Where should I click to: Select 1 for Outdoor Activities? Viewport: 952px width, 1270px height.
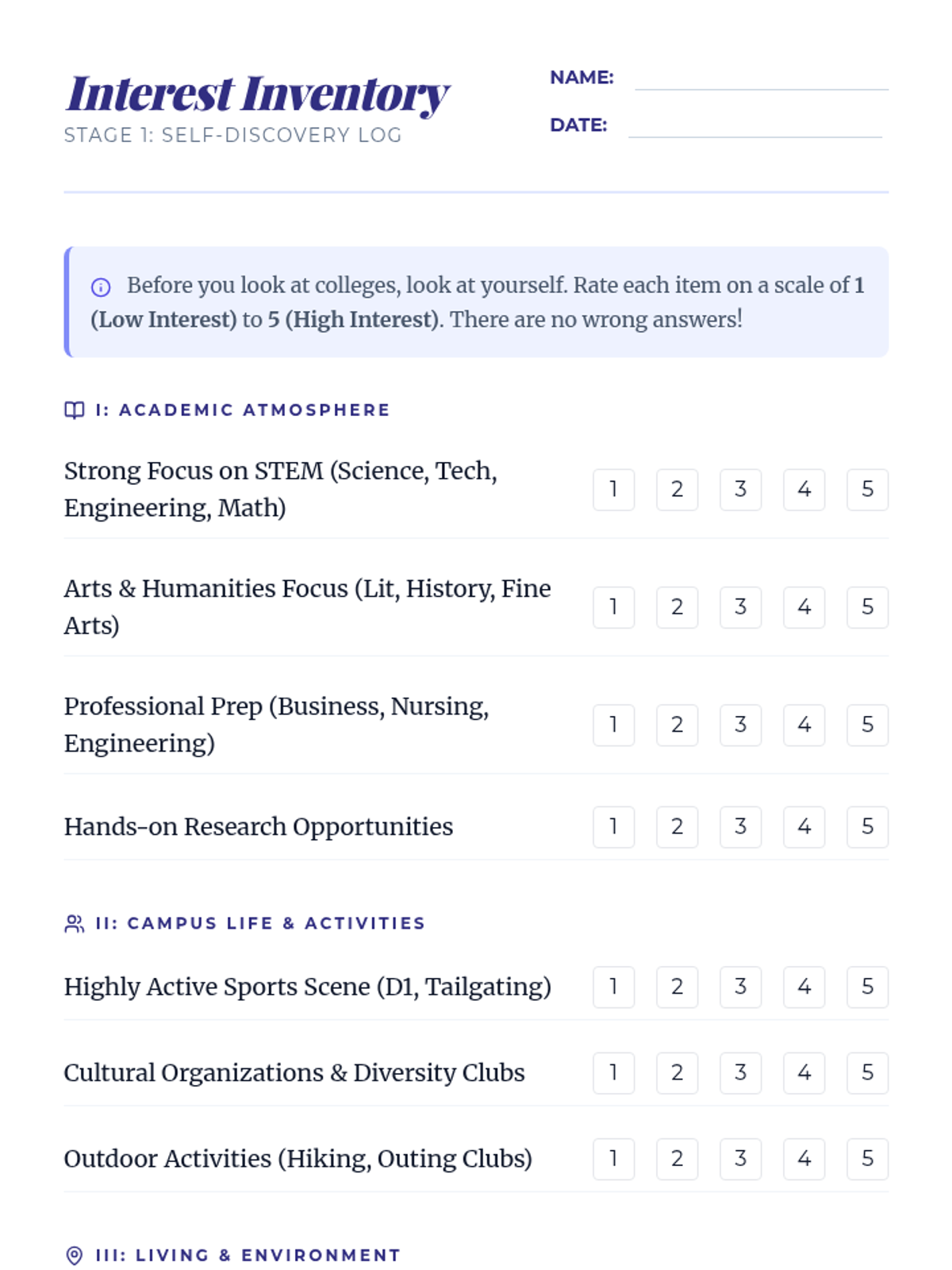(613, 1159)
